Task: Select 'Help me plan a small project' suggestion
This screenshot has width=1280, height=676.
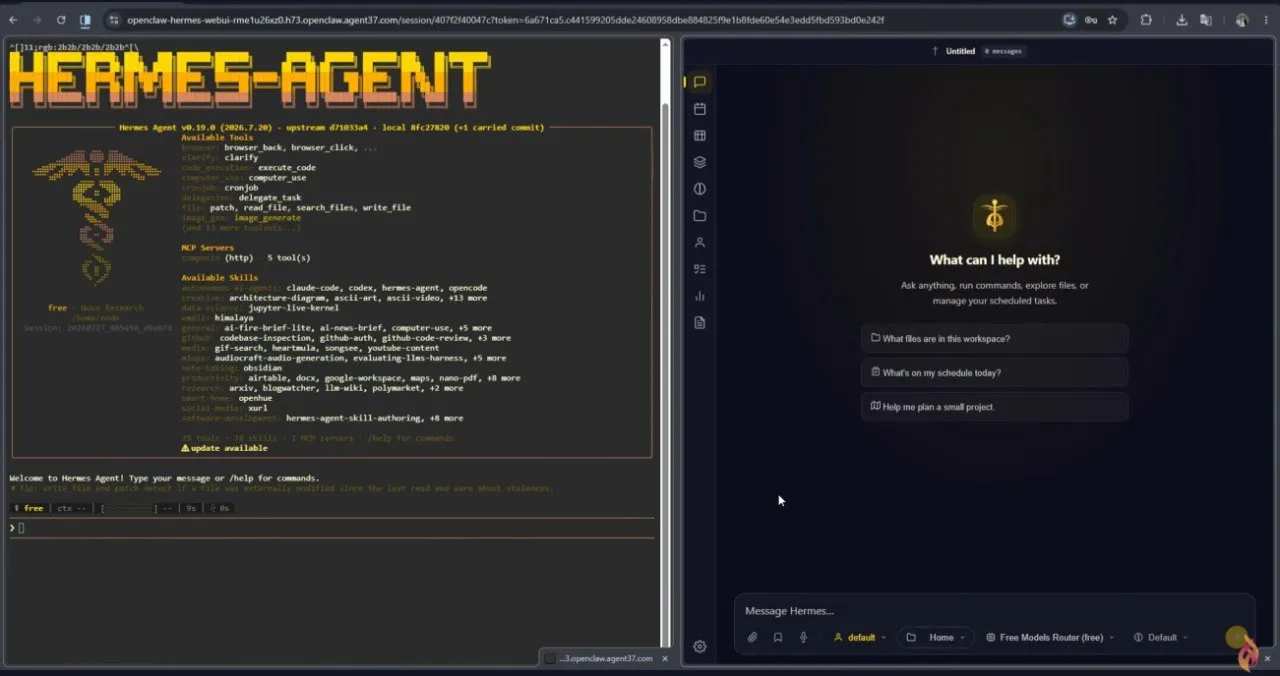Action: (x=994, y=407)
